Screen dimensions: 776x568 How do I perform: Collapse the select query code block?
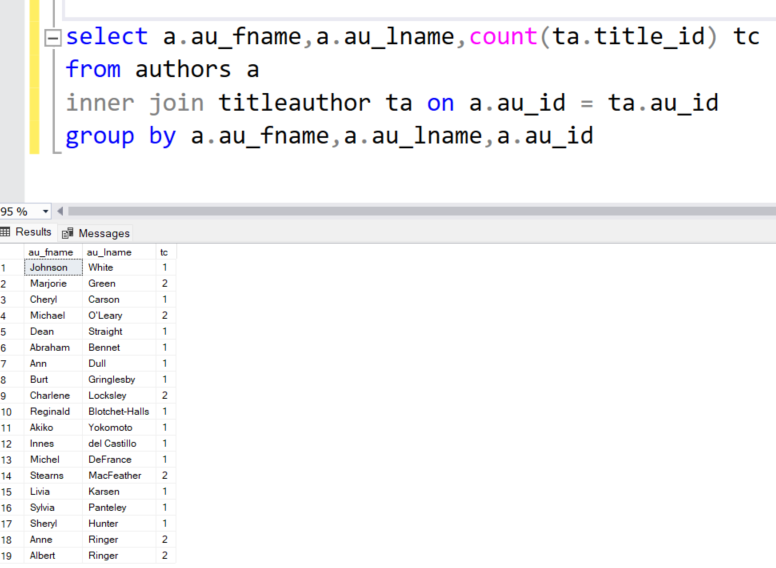coord(53,38)
